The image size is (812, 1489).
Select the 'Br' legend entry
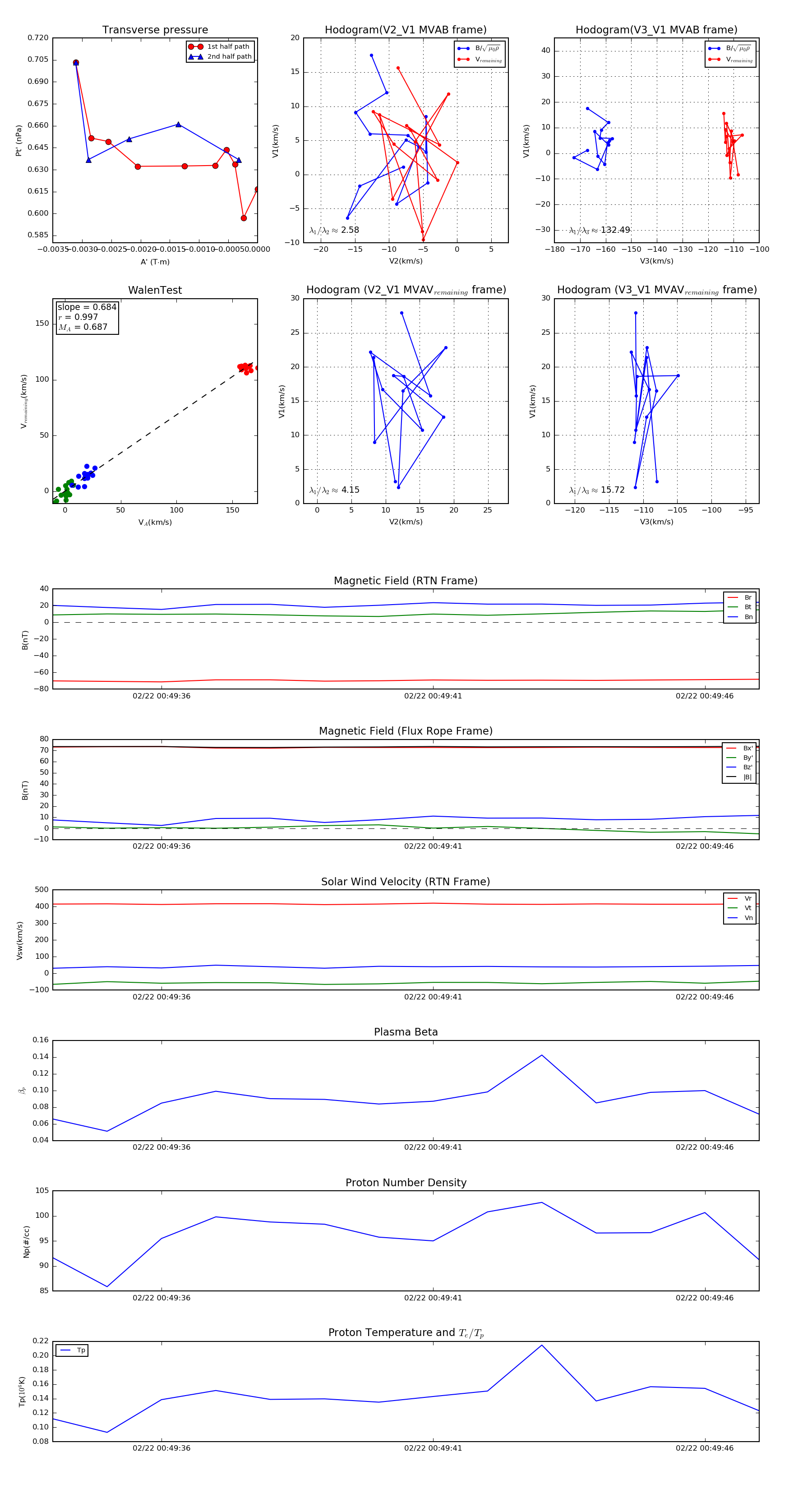pyautogui.click(x=740, y=598)
